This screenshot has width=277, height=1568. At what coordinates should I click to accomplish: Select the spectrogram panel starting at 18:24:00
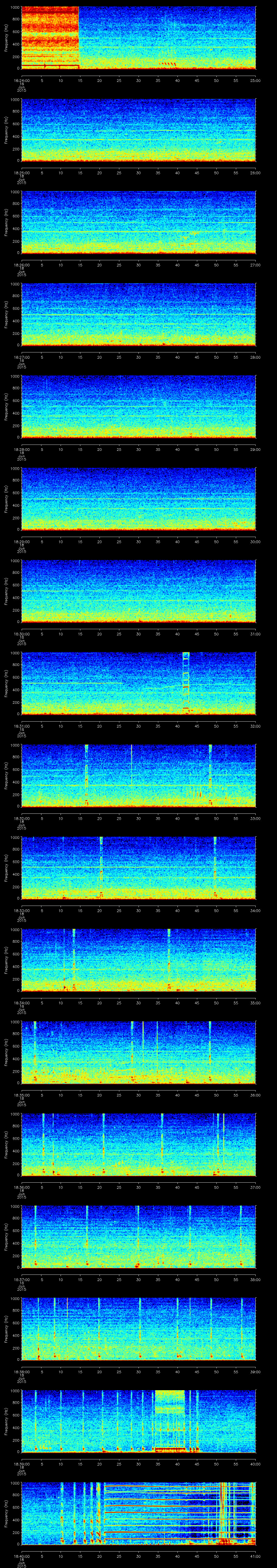pyautogui.click(x=138, y=38)
